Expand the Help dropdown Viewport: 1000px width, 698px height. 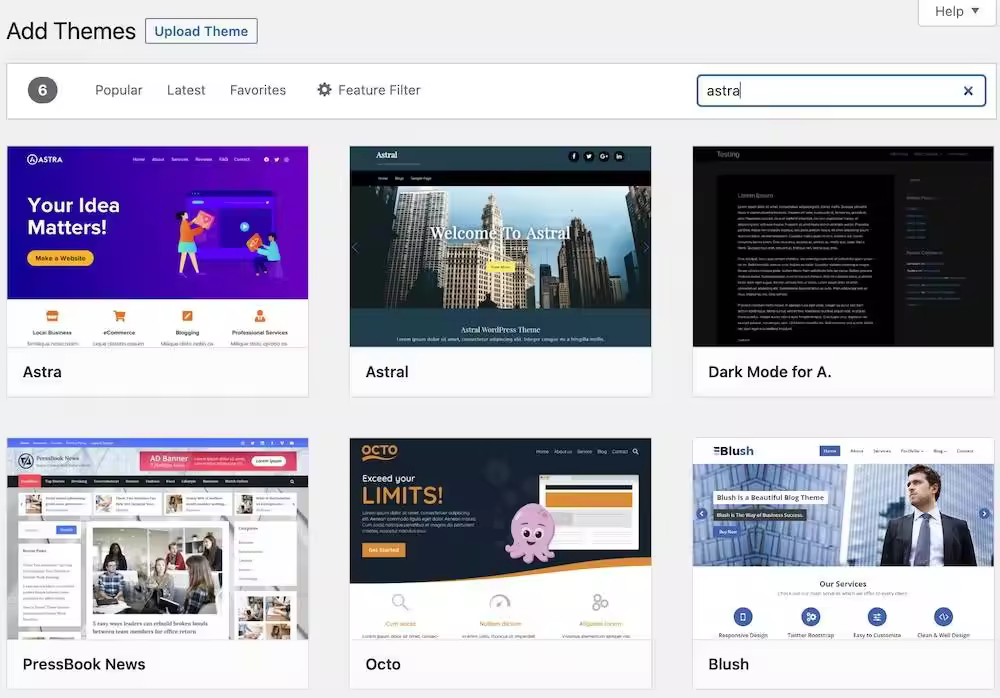coord(957,11)
